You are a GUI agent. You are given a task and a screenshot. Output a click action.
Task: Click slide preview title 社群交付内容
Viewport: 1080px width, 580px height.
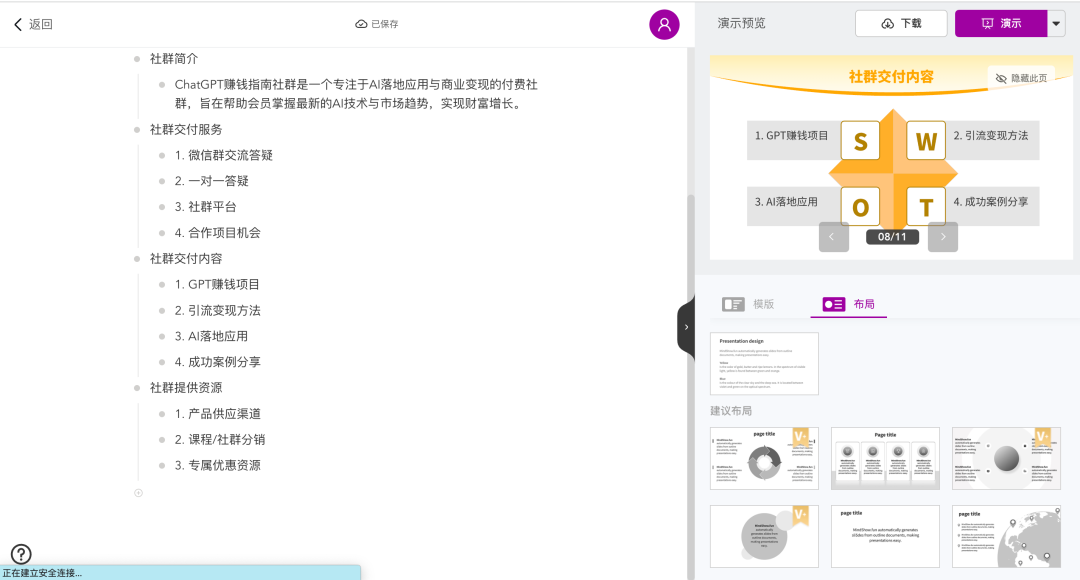pyautogui.click(x=891, y=76)
